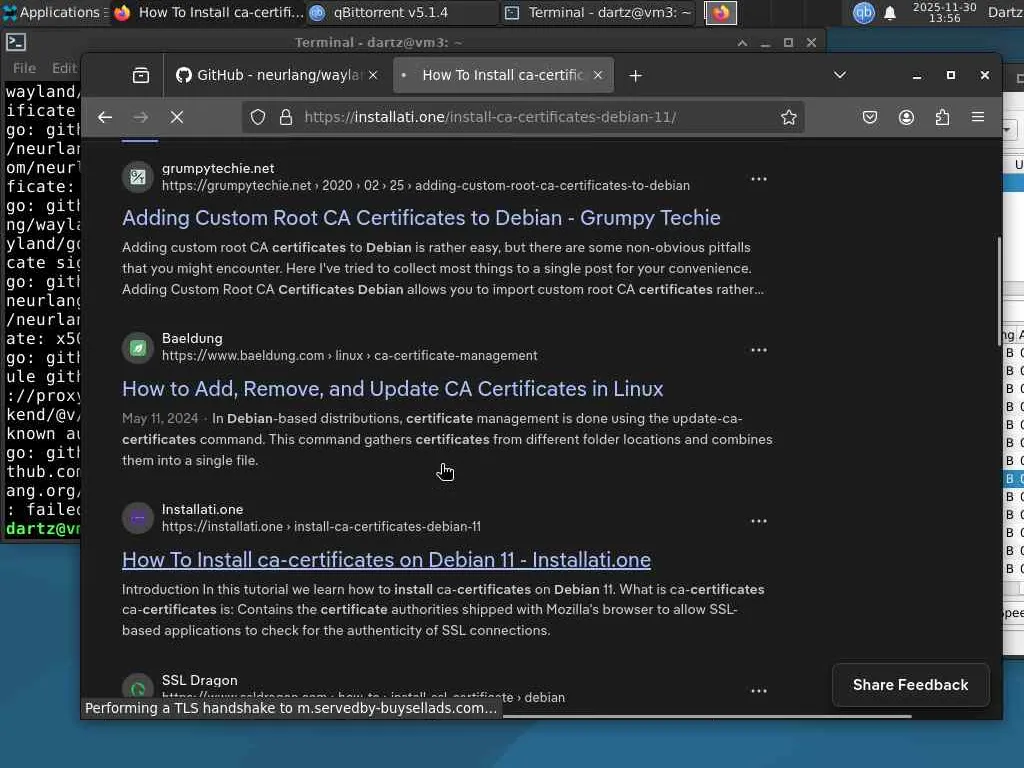Go back to the previous page

coord(104,118)
